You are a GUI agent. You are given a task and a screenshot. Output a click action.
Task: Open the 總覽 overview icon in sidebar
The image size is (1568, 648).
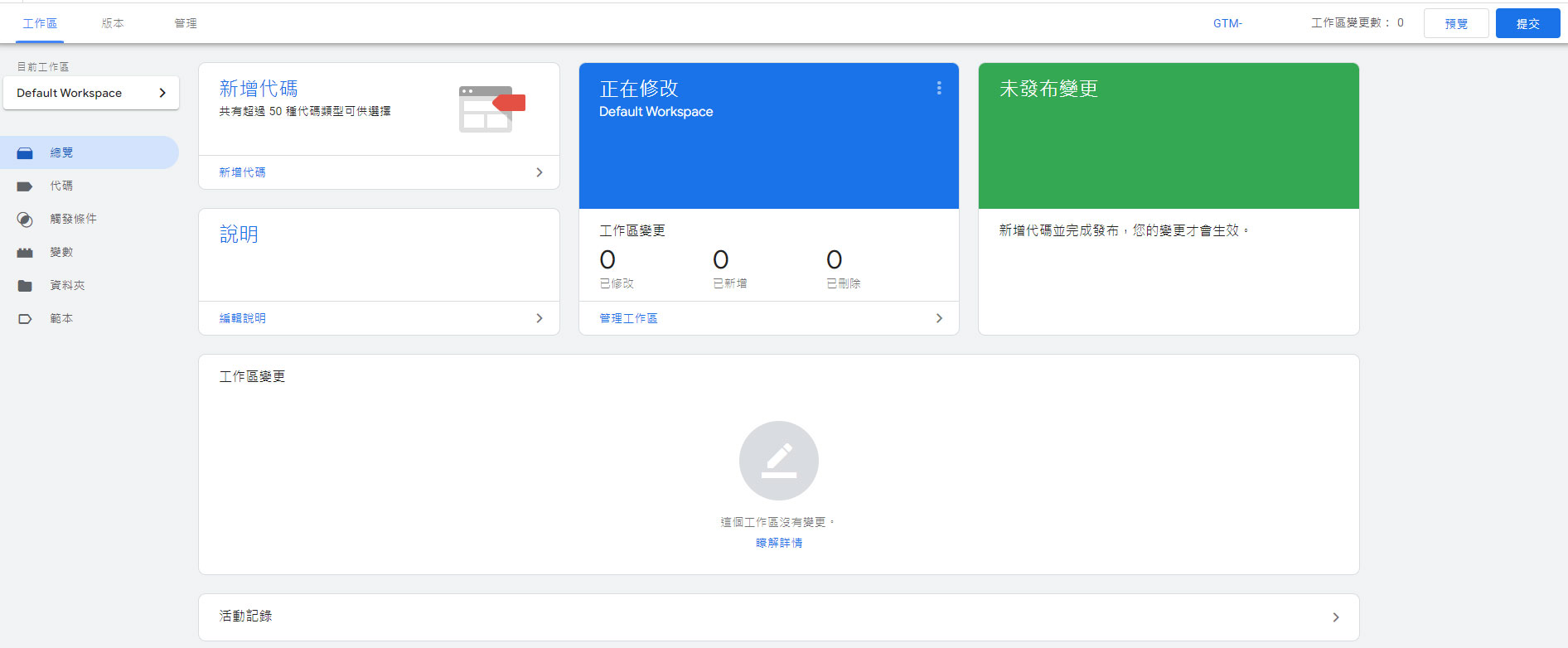tap(25, 153)
